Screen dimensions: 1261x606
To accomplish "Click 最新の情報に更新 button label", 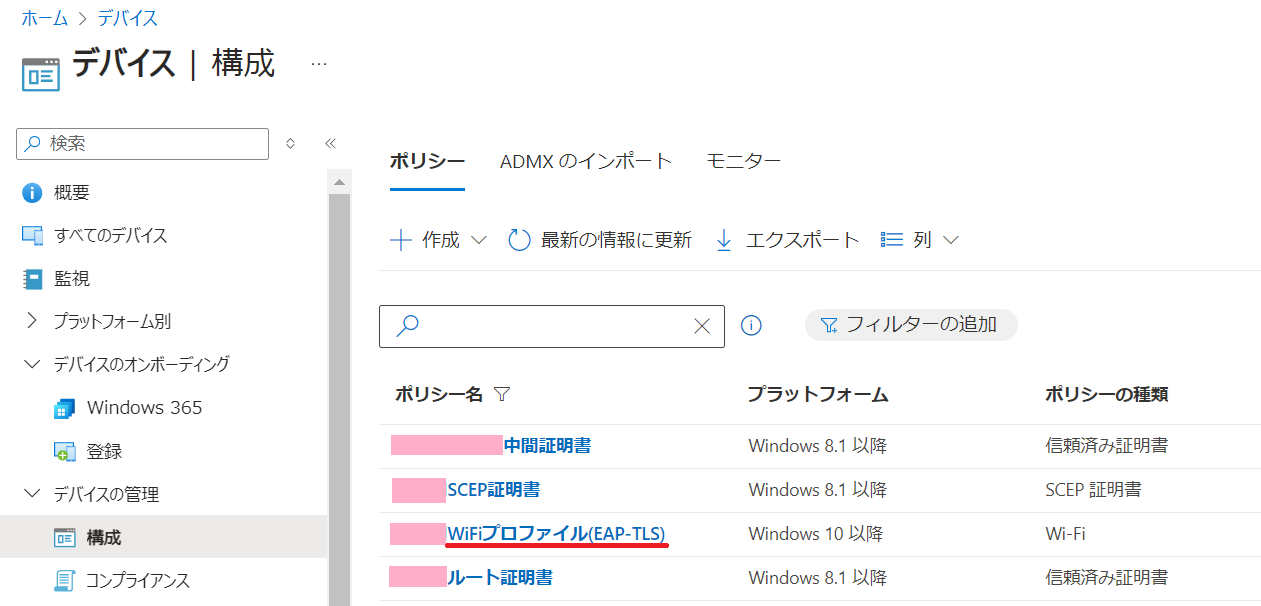I will click(x=616, y=240).
